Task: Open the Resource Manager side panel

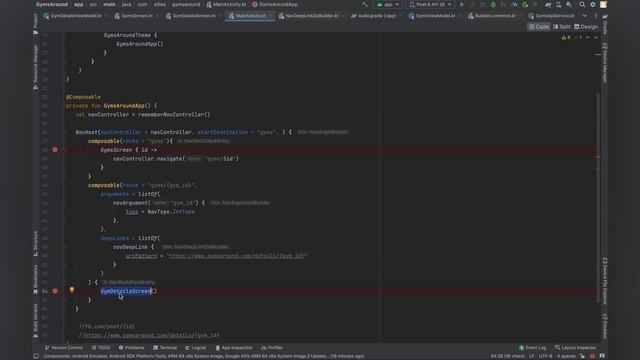Action: coord(36,67)
